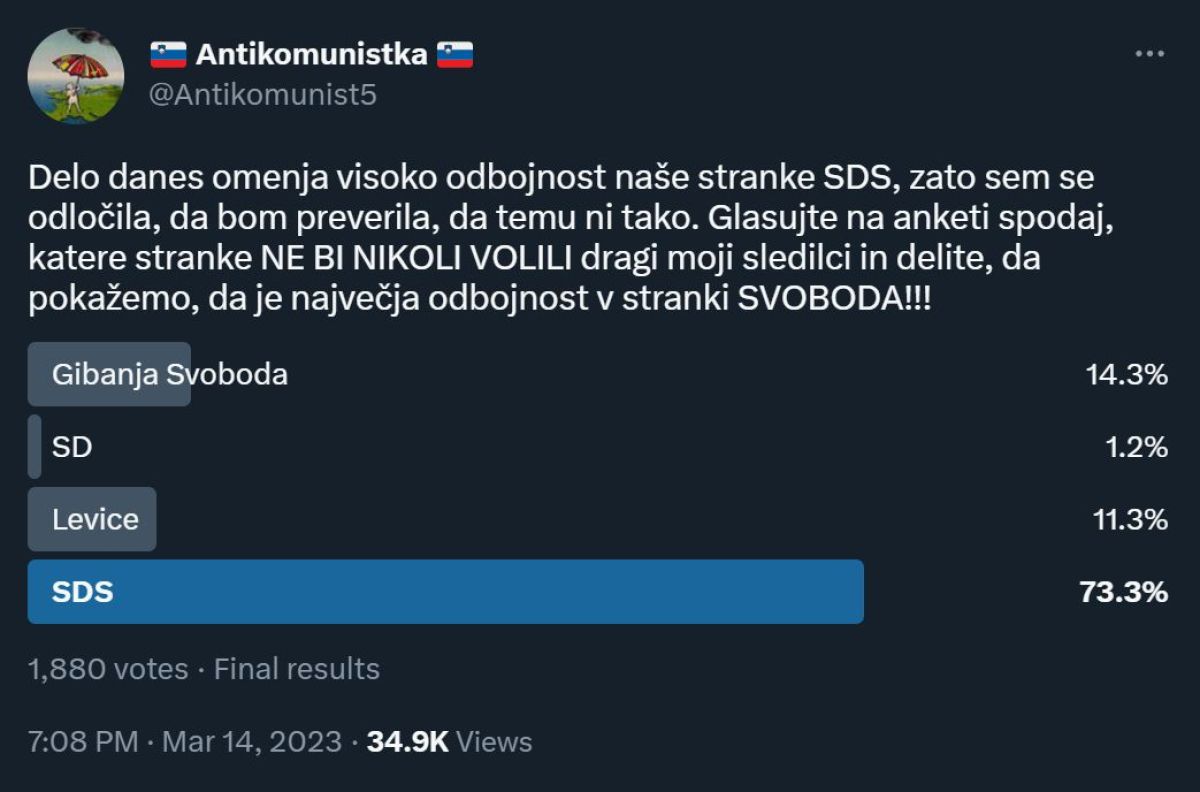Open the 7:08 PM timestamp link
1200x792 pixels.
tap(84, 742)
